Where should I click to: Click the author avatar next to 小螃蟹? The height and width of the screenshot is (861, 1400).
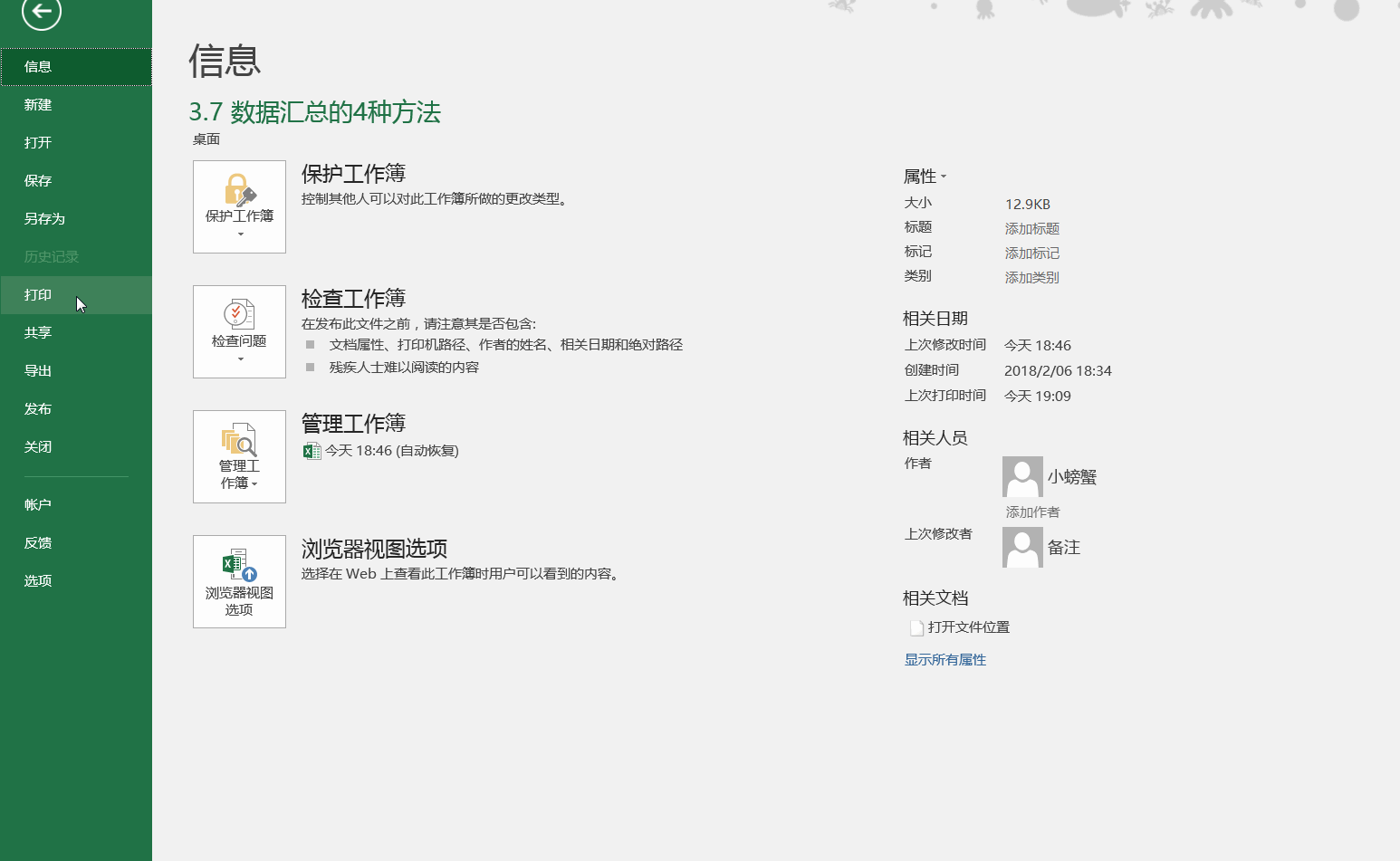click(x=1022, y=476)
